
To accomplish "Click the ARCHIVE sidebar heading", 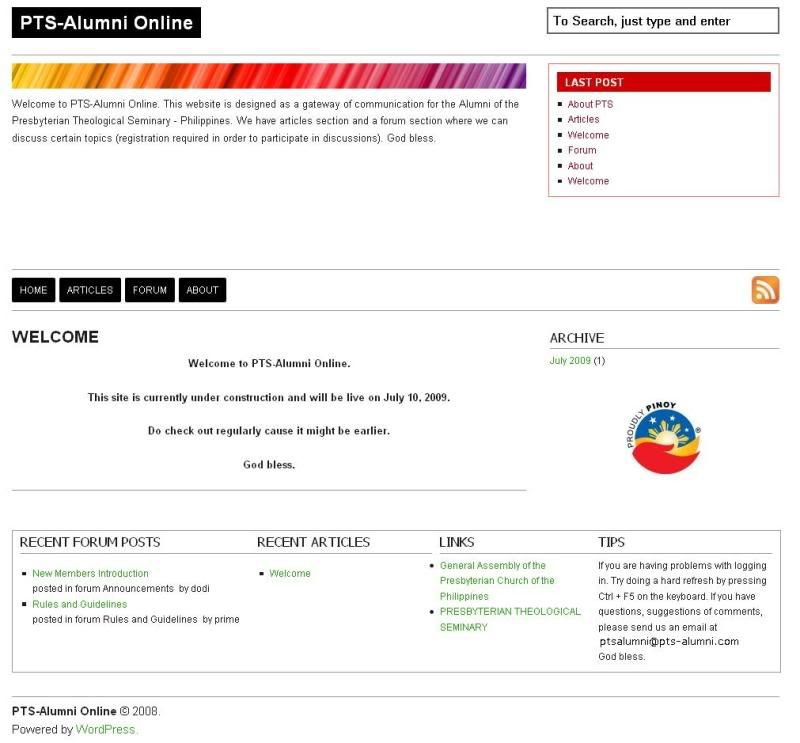I will coord(577,338).
